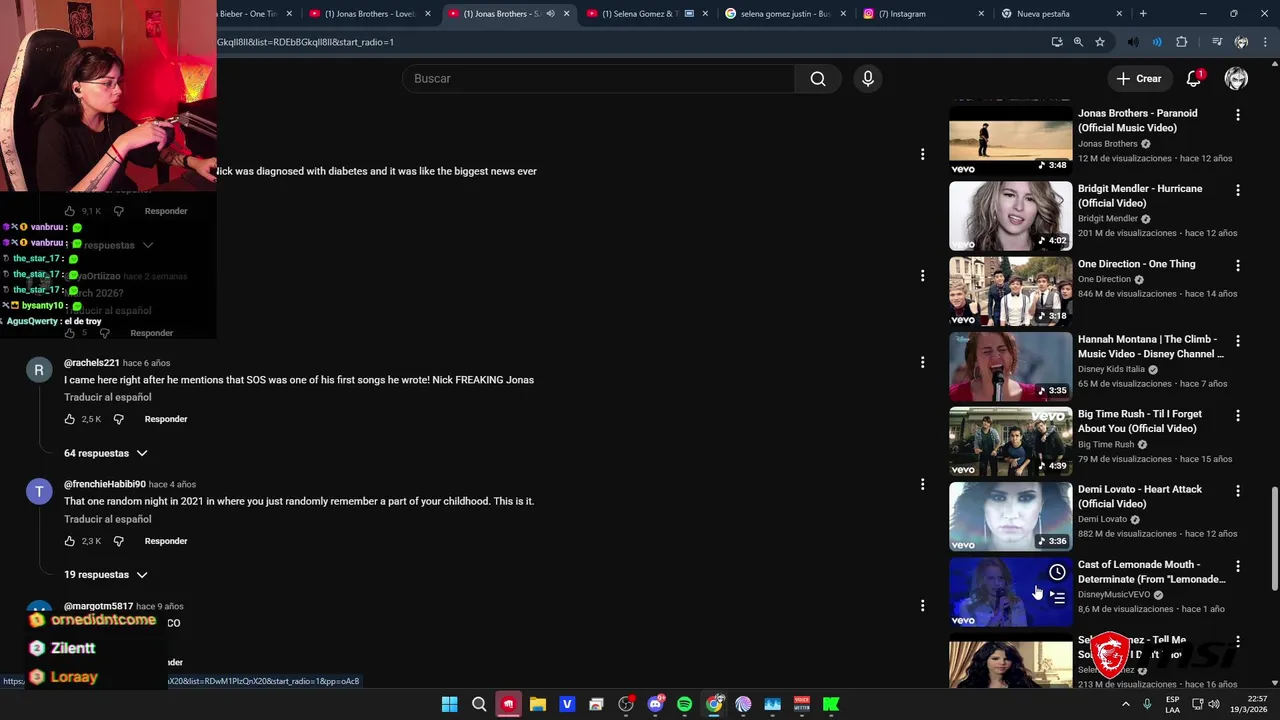Activate voice search microphone
The image size is (1280, 720).
tap(868, 79)
